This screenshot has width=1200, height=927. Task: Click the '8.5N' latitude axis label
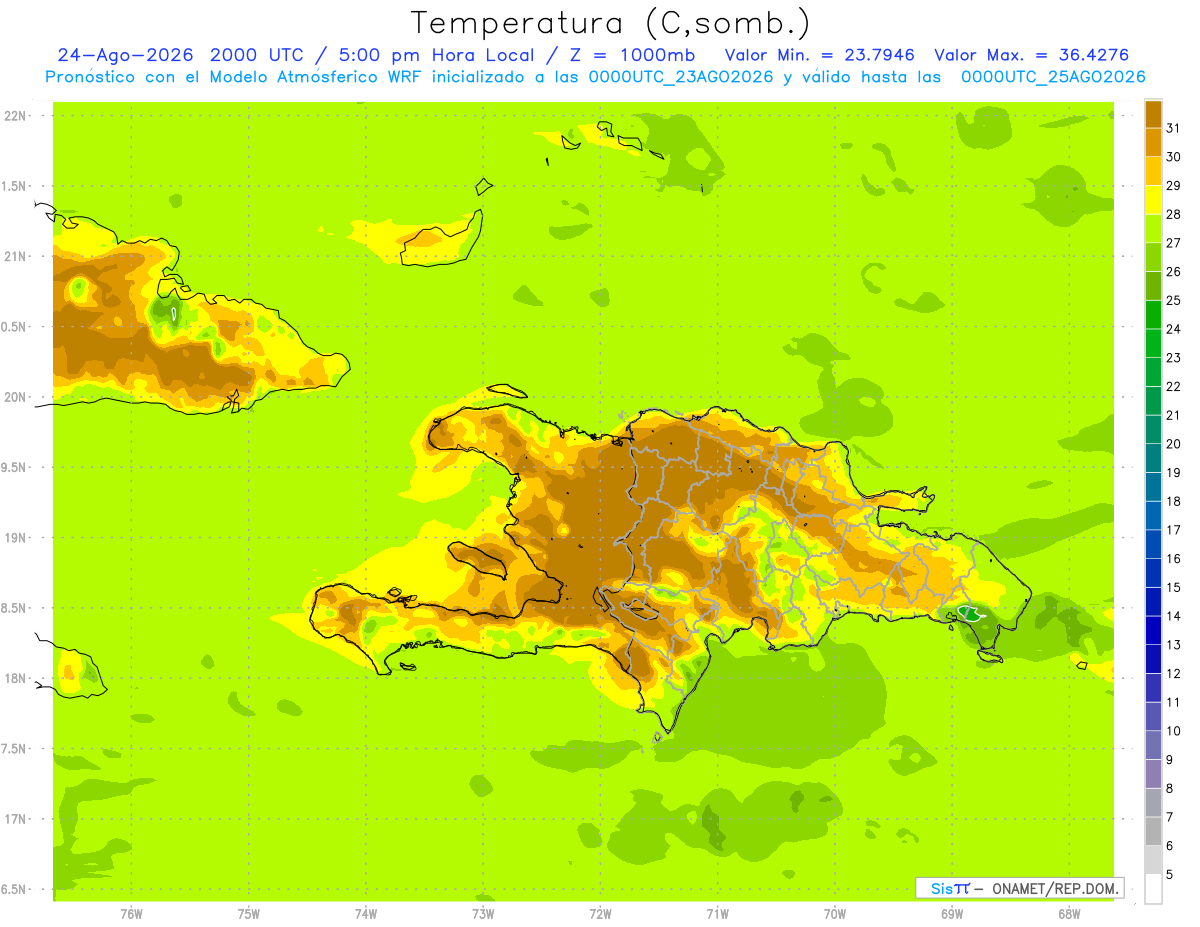pyautogui.click(x=14, y=608)
